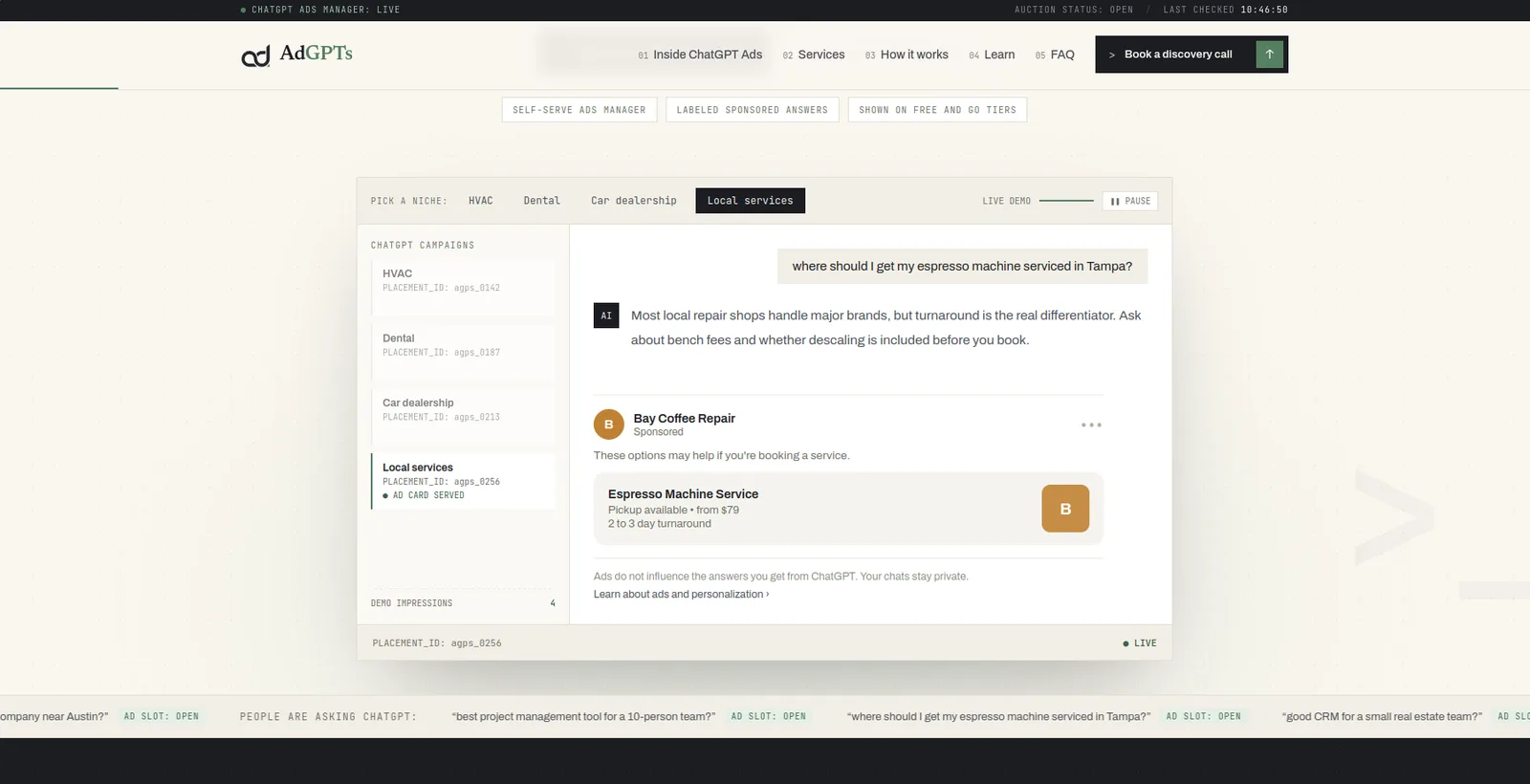Click the ticker quote about CRM for real estate
This screenshot has width=1530, height=784.
1382,716
